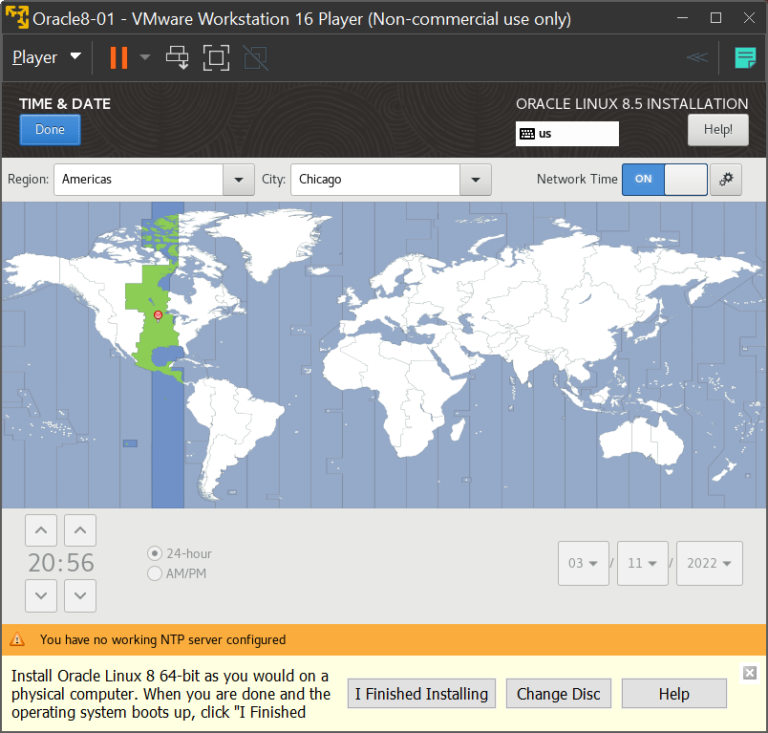Open the City dropdown
This screenshot has width=768, height=733.
(475, 180)
